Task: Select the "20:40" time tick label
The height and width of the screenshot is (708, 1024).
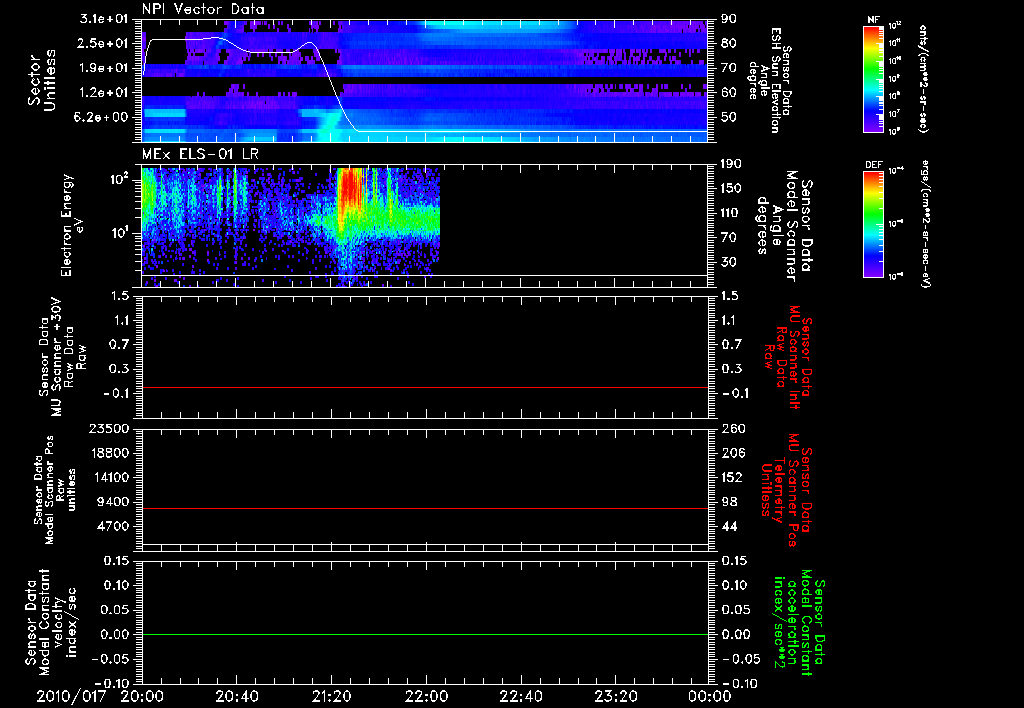Action: click(x=236, y=696)
